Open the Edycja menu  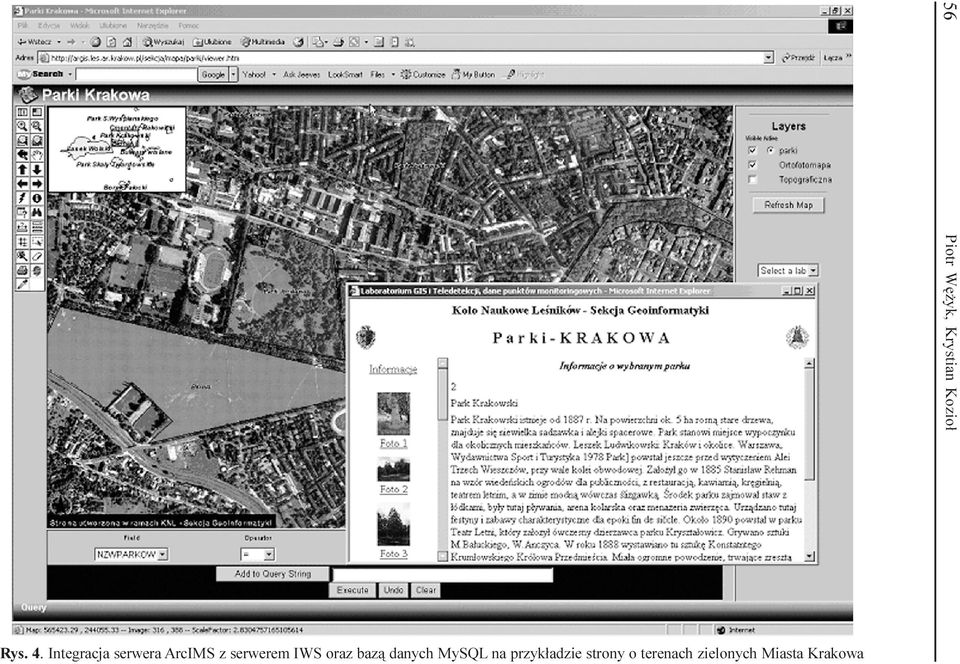point(49,26)
